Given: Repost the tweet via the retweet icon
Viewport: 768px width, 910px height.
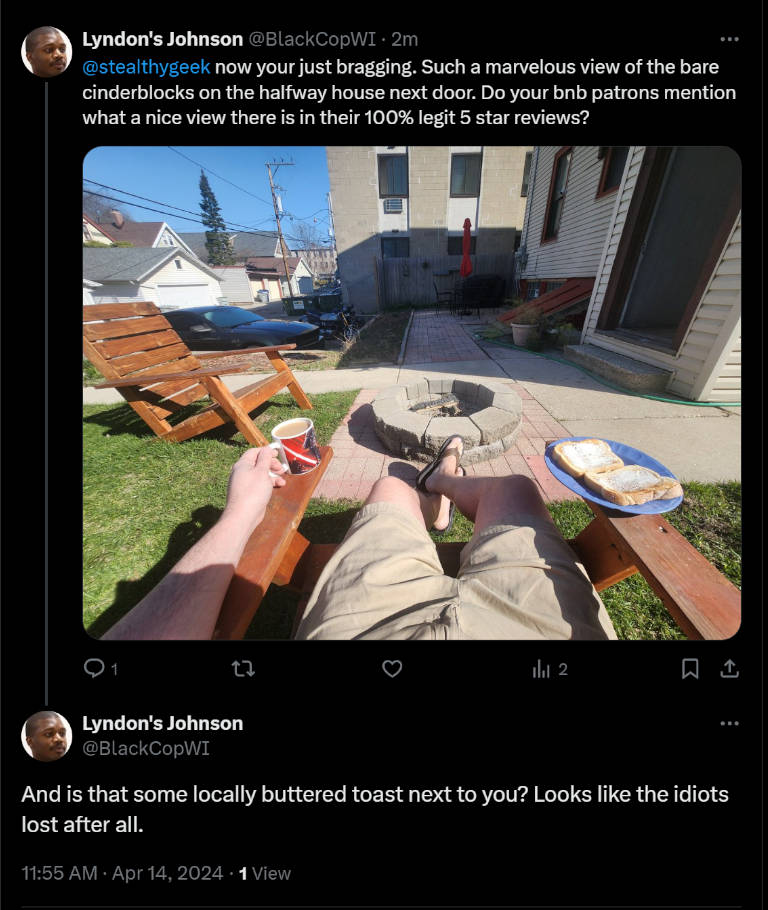Looking at the screenshot, I should pyautogui.click(x=243, y=669).
